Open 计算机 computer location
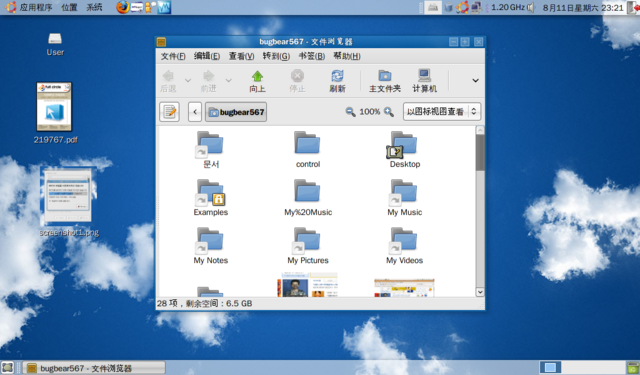Image resolution: width=640 pixels, height=375 pixels. coord(424,81)
